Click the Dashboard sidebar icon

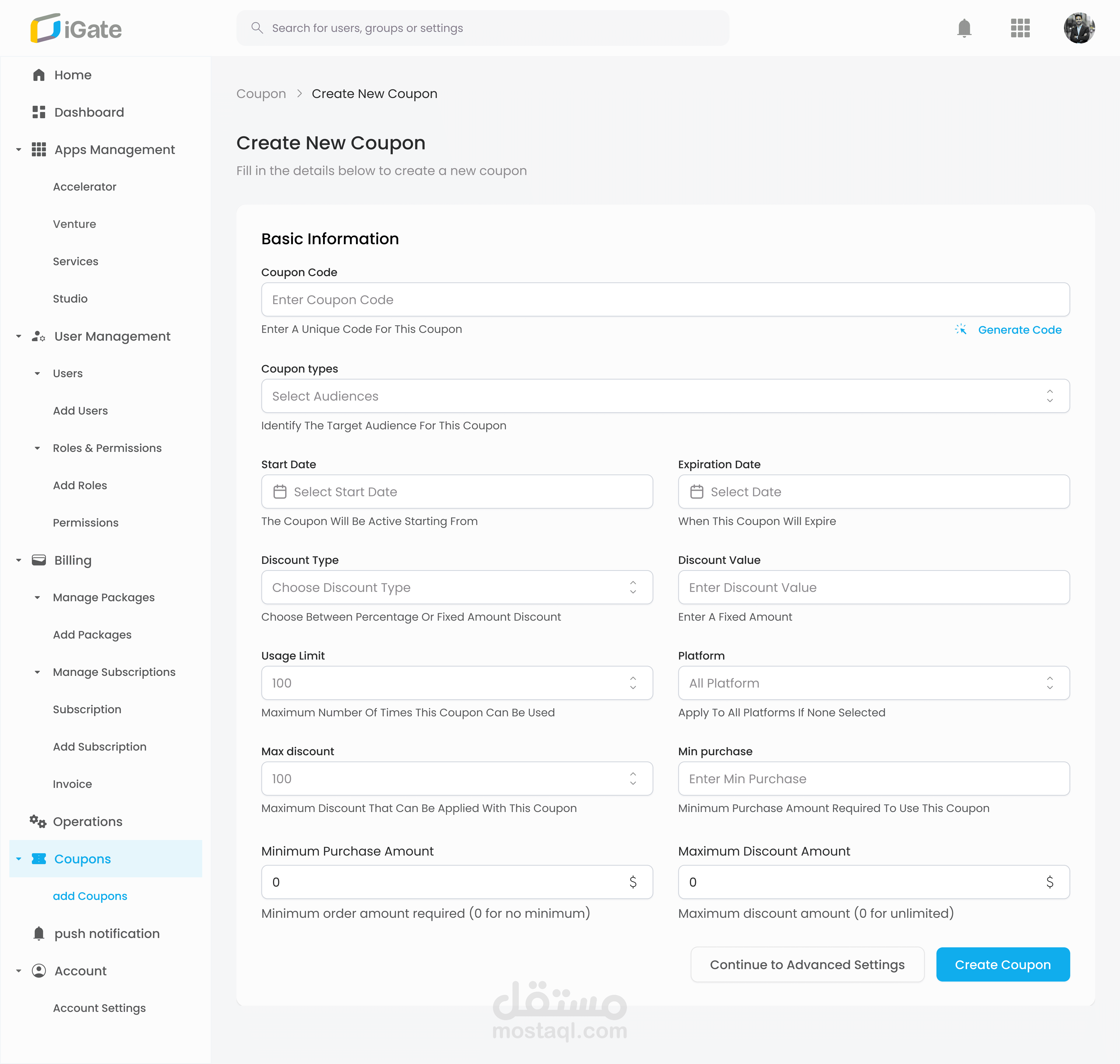39,112
